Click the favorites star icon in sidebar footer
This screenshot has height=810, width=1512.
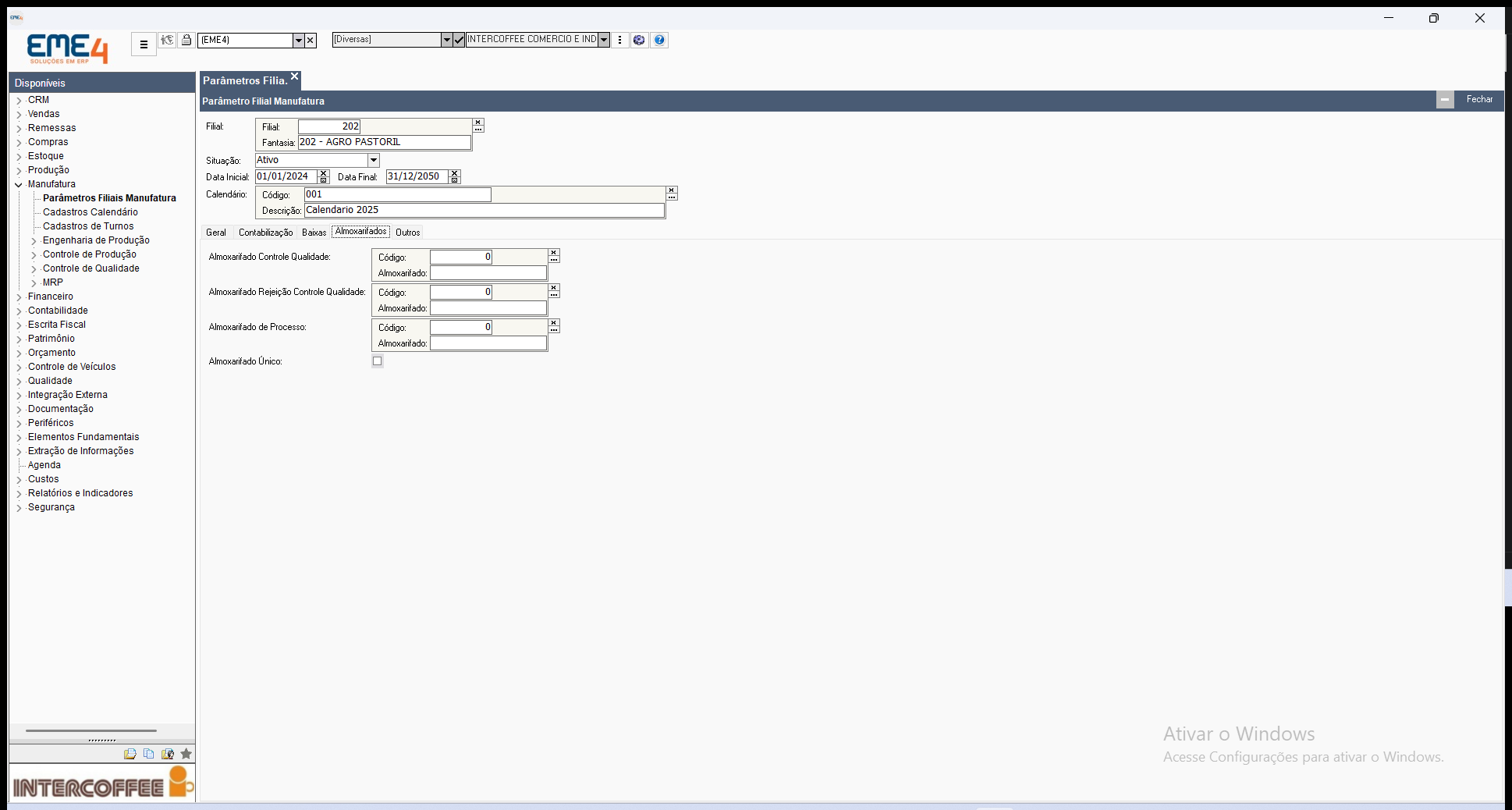tap(186, 754)
